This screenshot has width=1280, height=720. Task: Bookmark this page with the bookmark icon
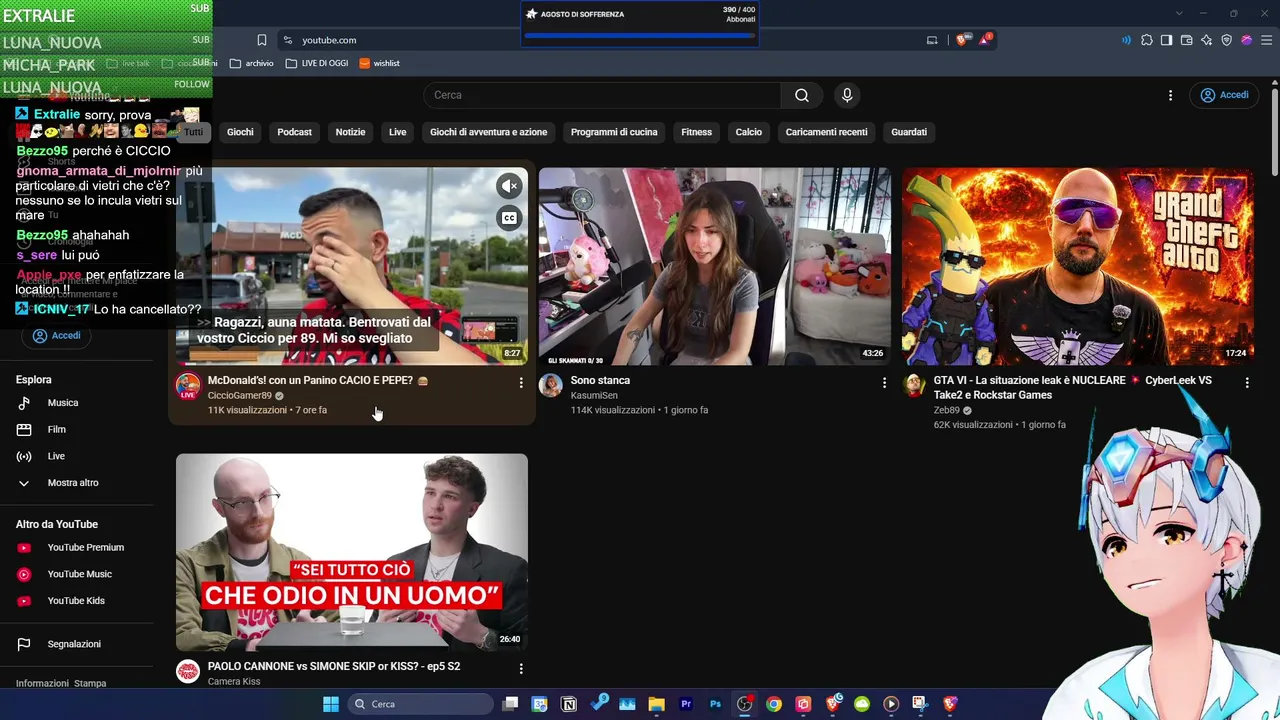(262, 40)
